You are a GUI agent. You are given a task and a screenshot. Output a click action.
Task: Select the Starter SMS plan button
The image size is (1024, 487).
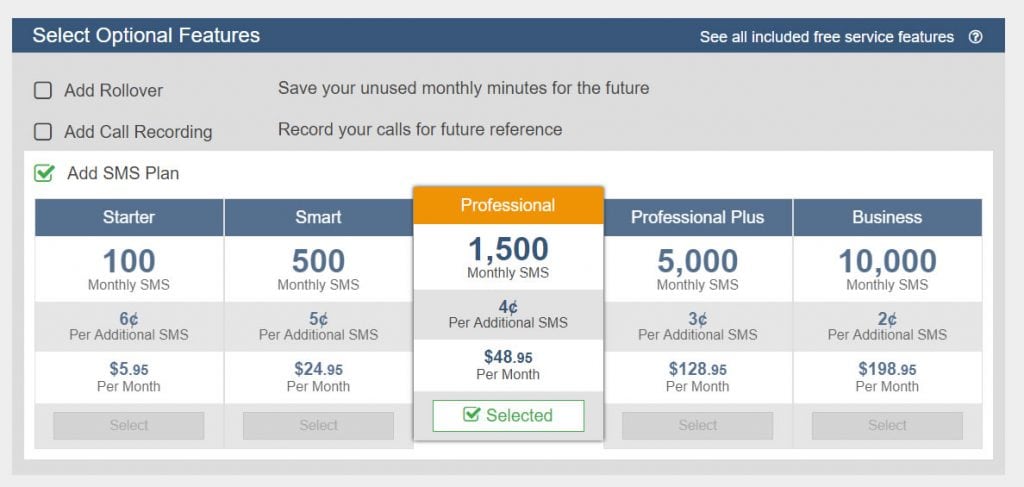pyautogui.click(x=129, y=426)
